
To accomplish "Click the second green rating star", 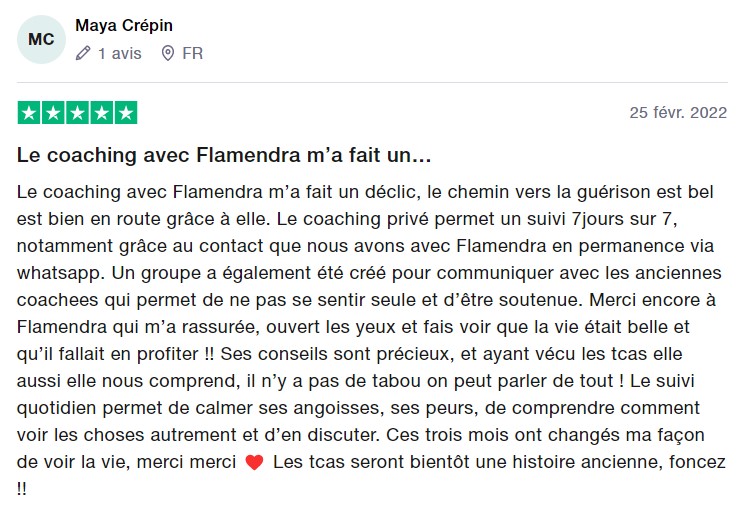I will point(53,113).
